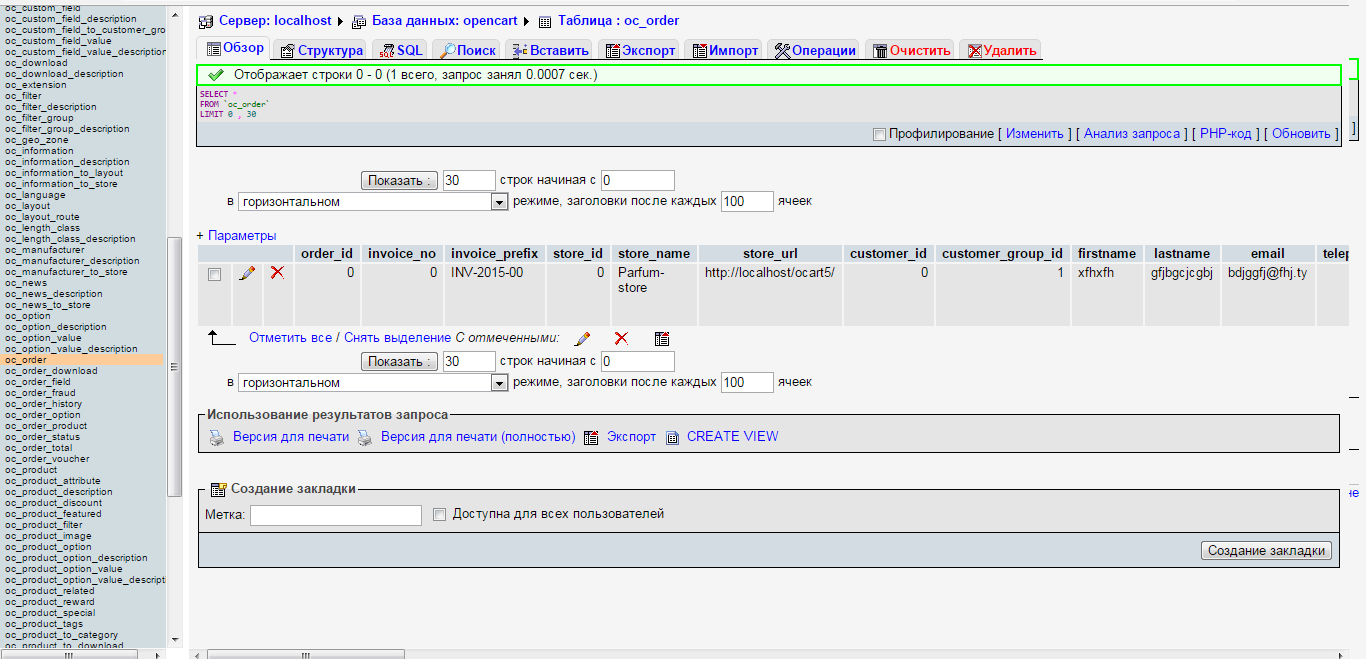The width and height of the screenshot is (1366, 659).
Task: Enable the 'Профилирование' checkbox
Action: click(879, 134)
